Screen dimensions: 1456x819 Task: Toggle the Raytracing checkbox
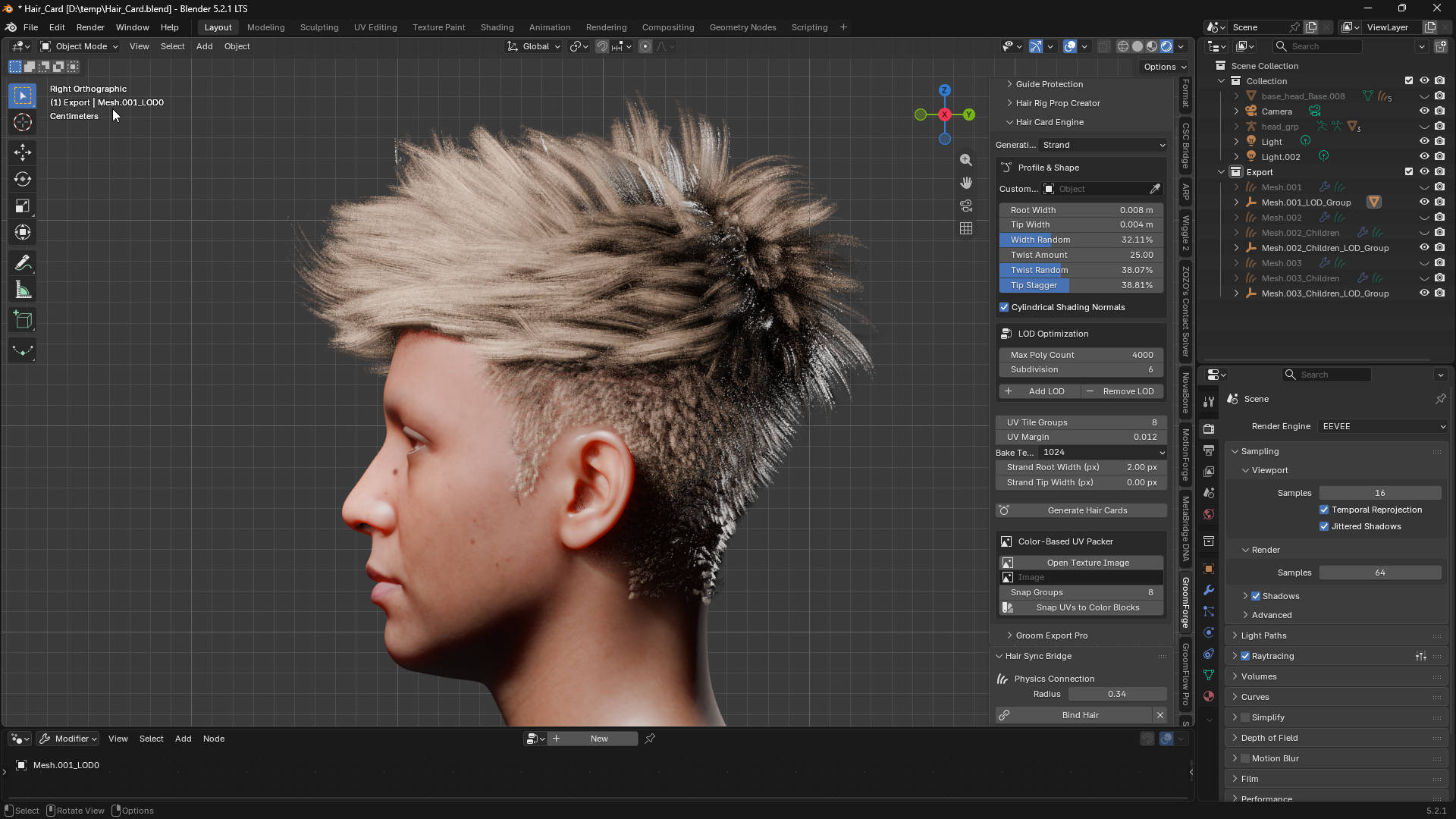coord(1245,656)
